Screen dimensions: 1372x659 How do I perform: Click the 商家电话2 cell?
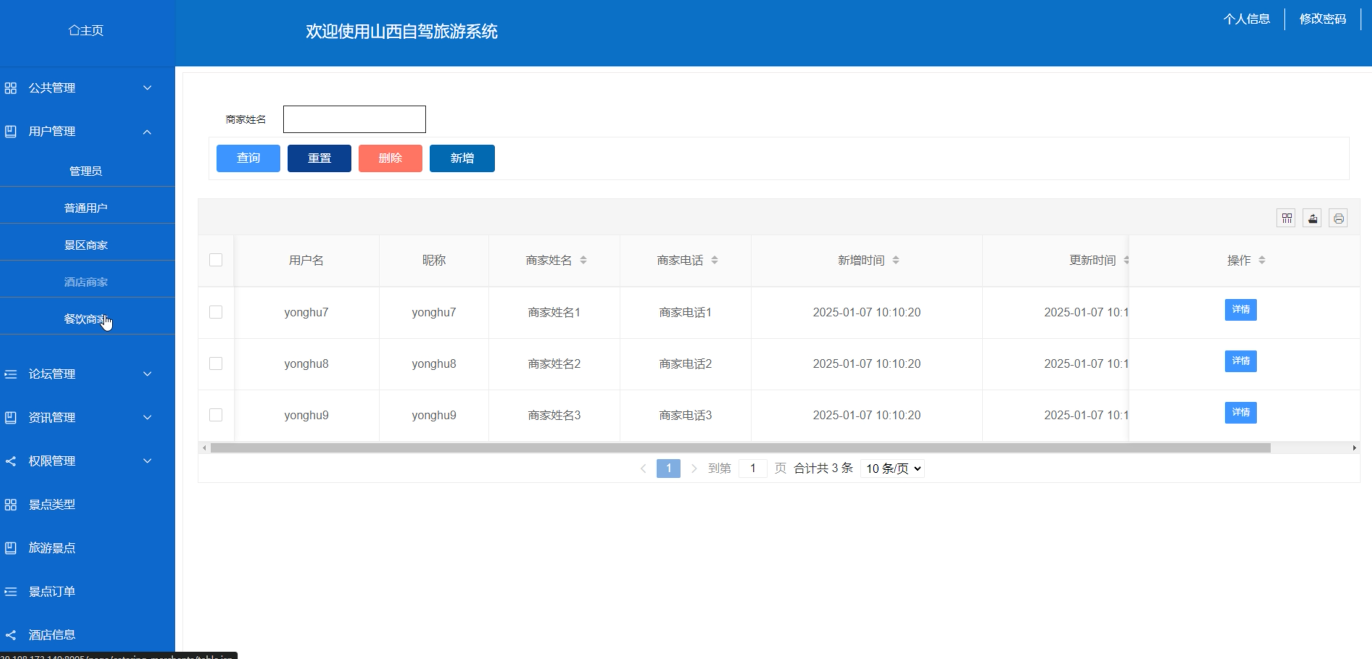pyautogui.click(x=685, y=364)
